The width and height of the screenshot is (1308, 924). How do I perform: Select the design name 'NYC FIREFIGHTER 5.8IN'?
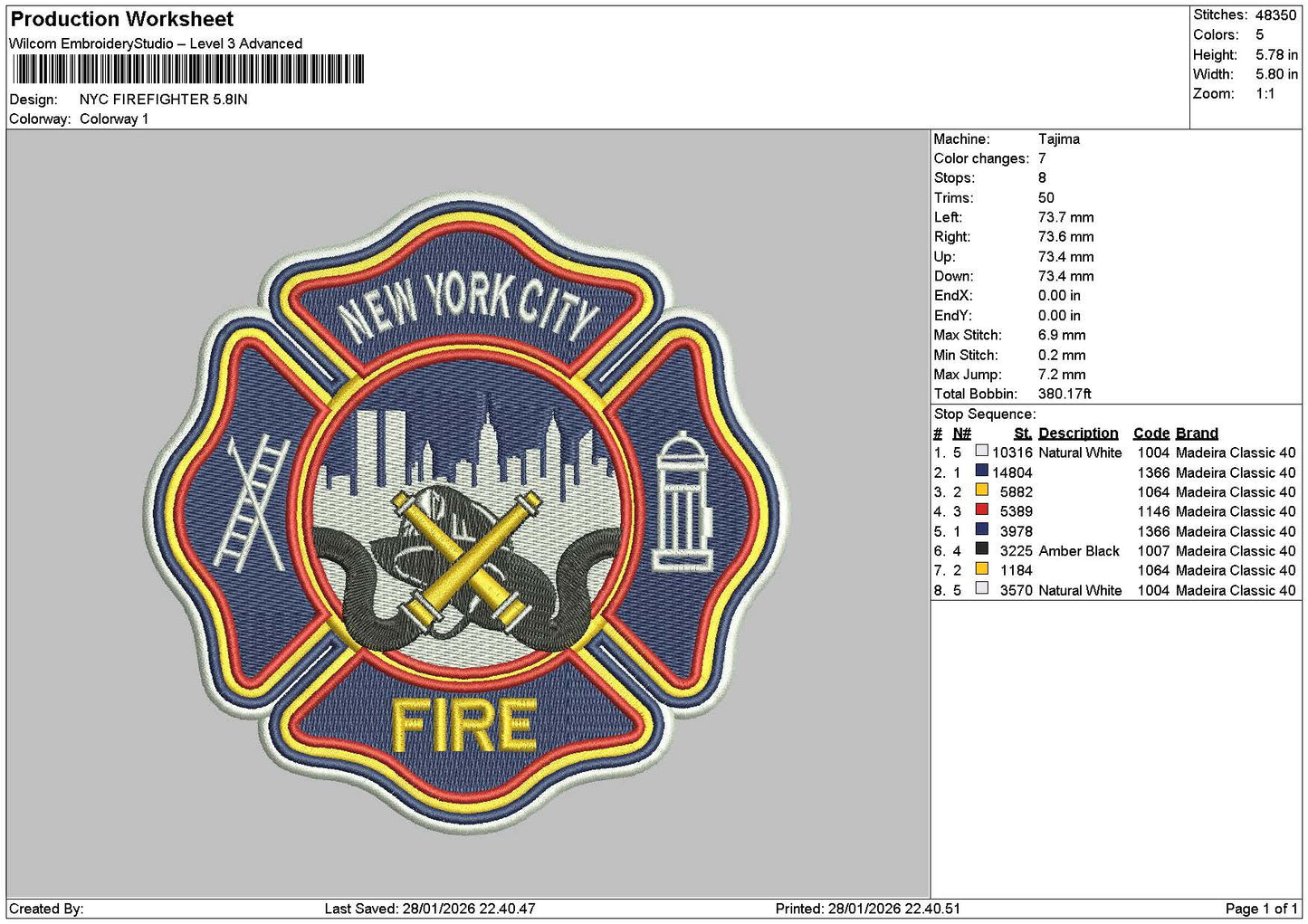point(163,100)
